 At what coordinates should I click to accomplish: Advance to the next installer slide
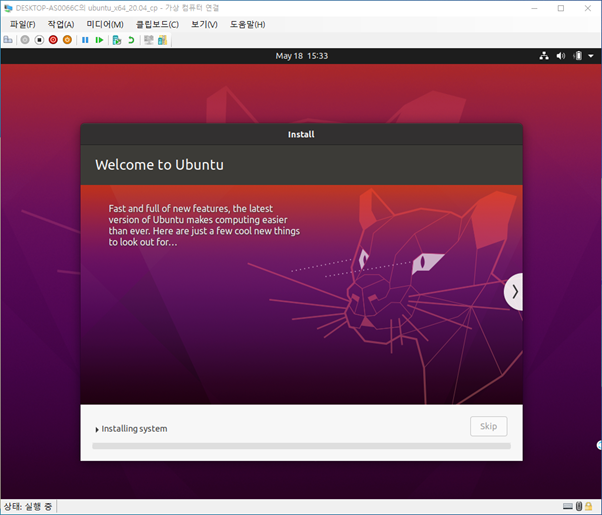click(x=514, y=292)
